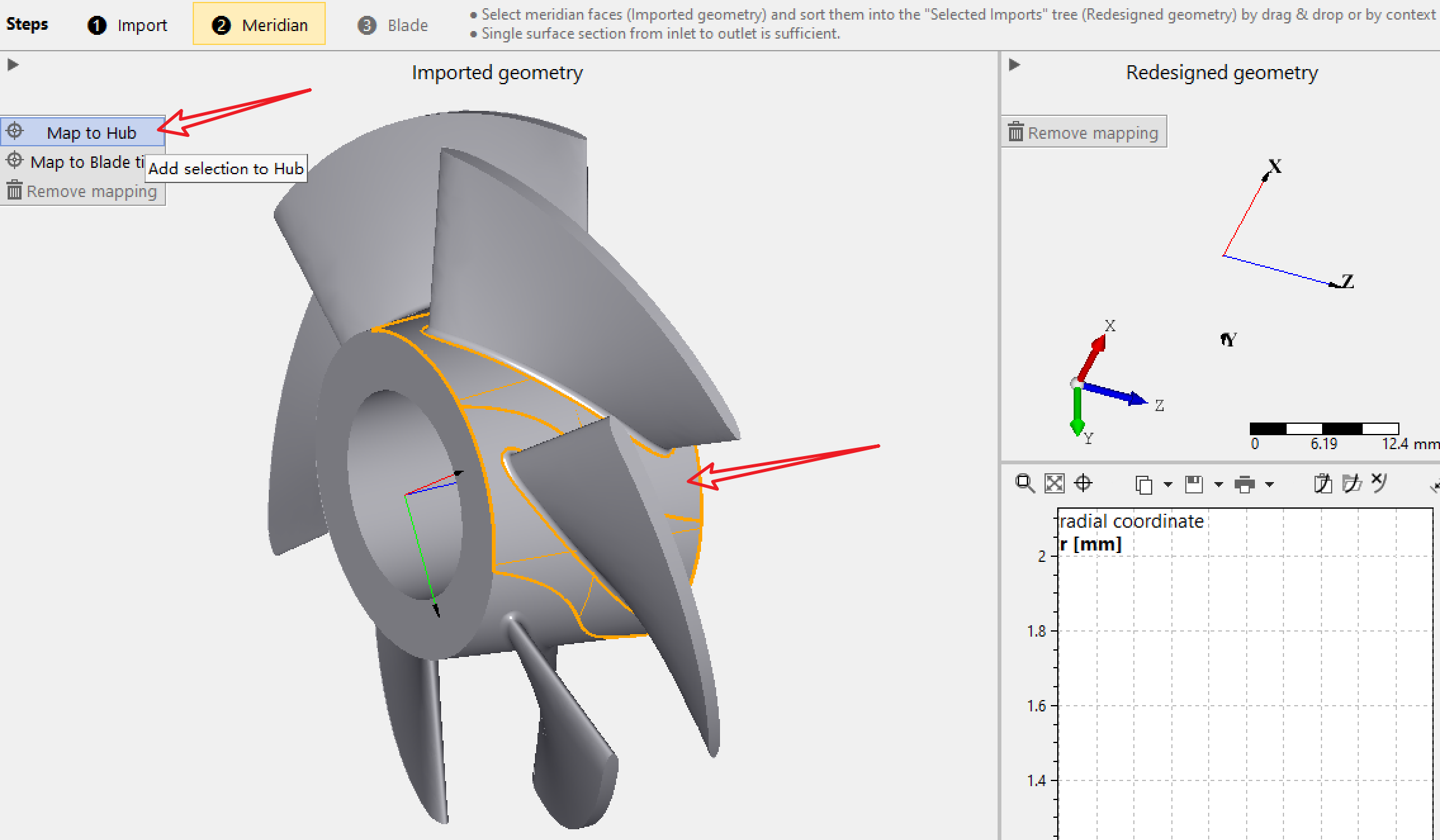
Task: Expand the Redesigned geometry side panel arrow
Action: pyautogui.click(x=1014, y=65)
